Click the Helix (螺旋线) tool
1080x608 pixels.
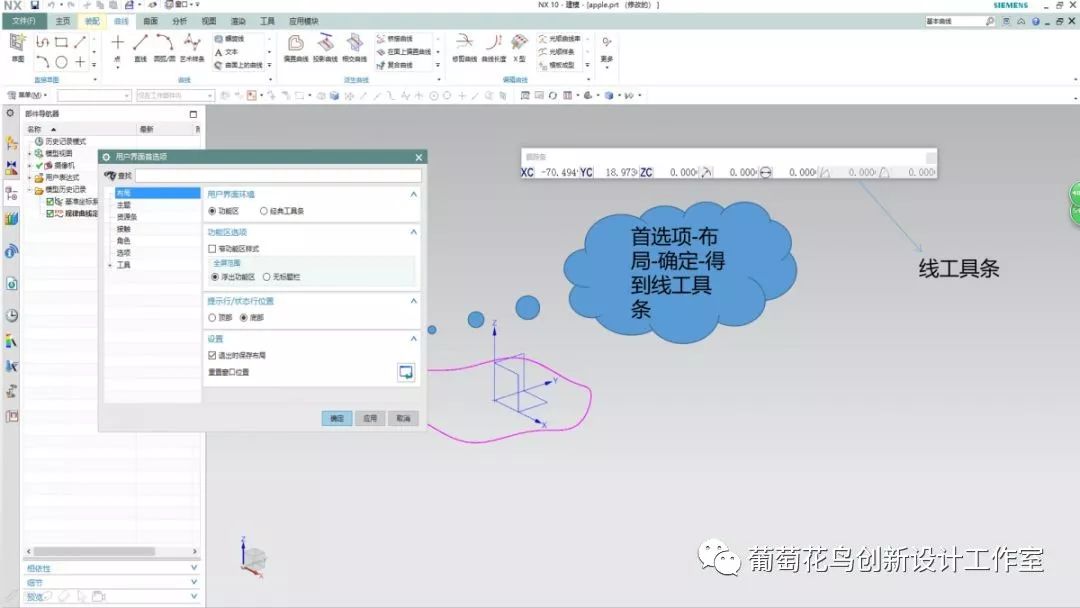(x=230, y=39)
